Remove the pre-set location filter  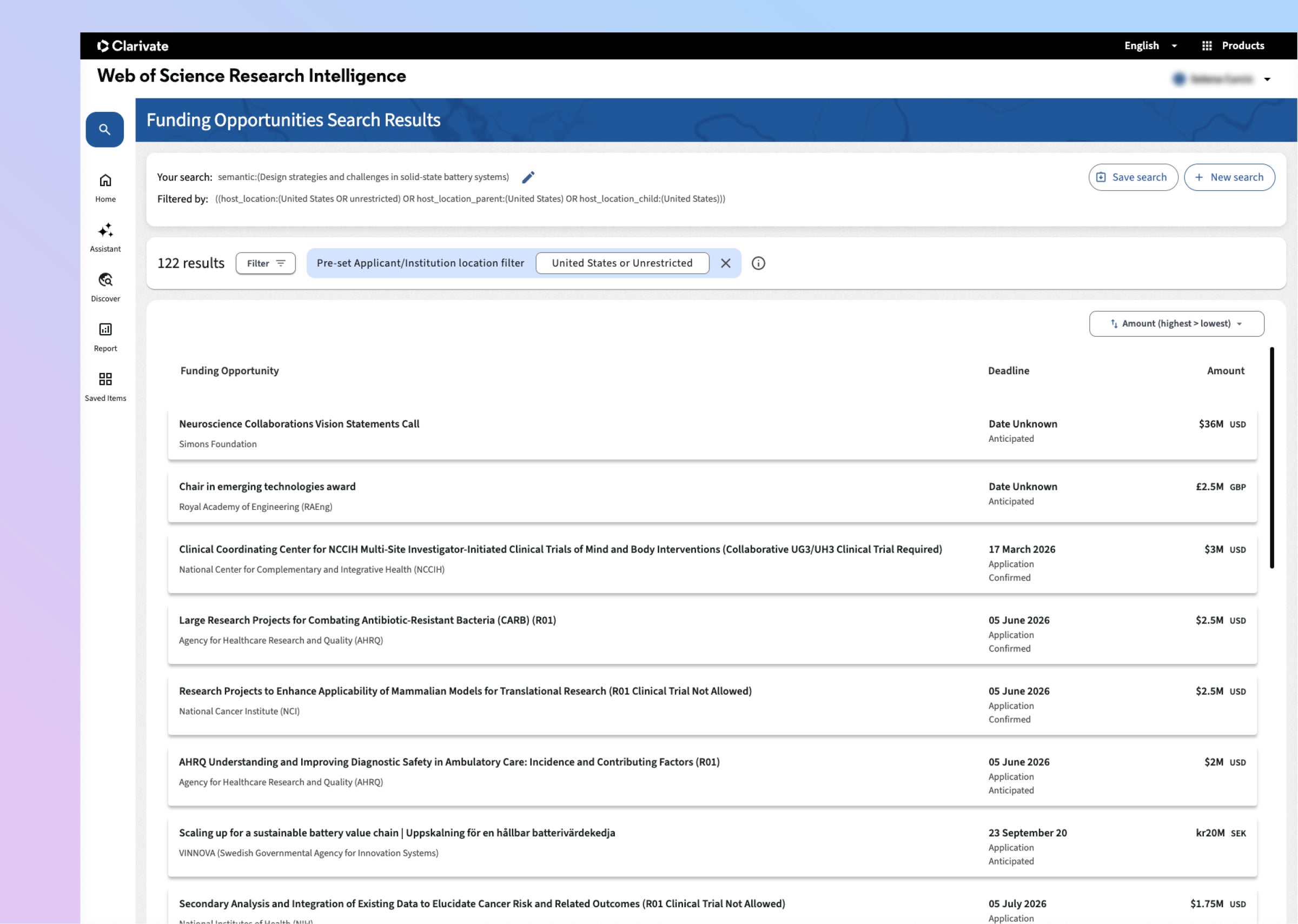(x=726, y=263)
